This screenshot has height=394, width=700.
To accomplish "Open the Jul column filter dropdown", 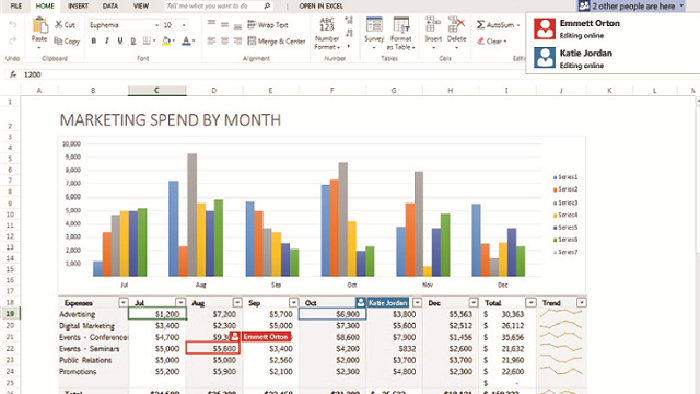I will [x=180, y=303].
